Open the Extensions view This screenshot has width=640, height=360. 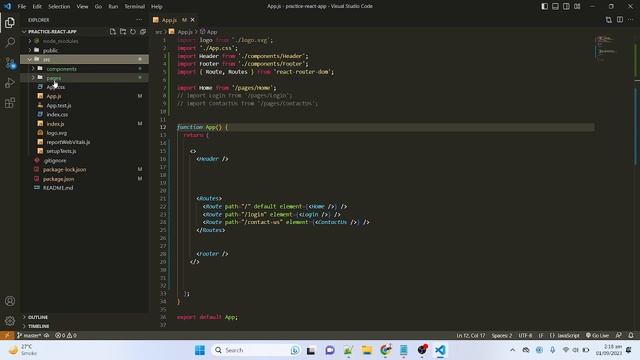10,103
